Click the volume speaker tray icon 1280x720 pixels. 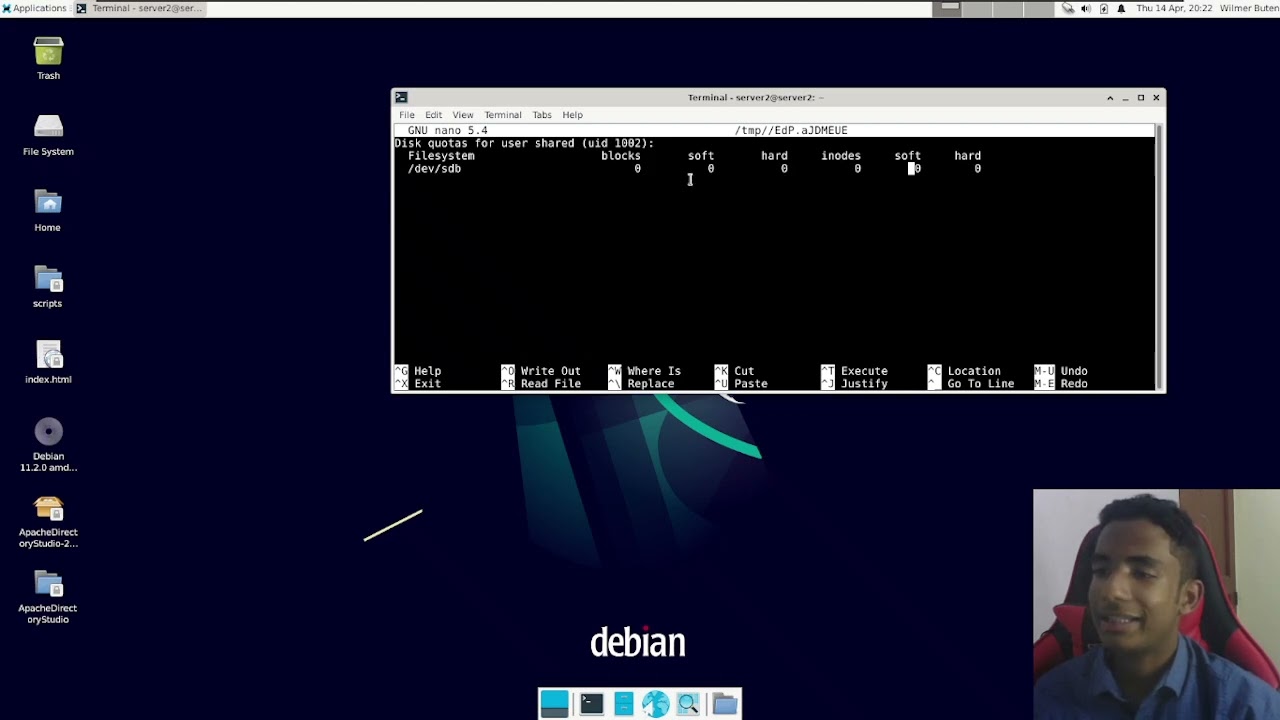tap(1086, 8)
